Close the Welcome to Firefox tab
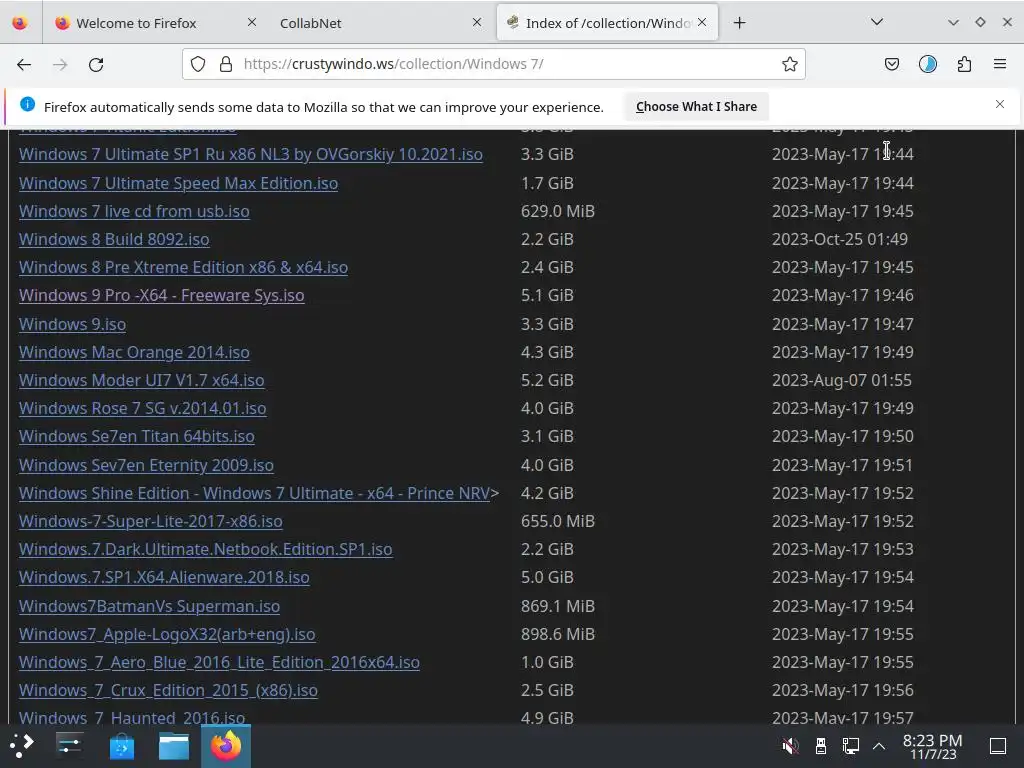This screenshot has width=1024, height=768. click(252, 22)
